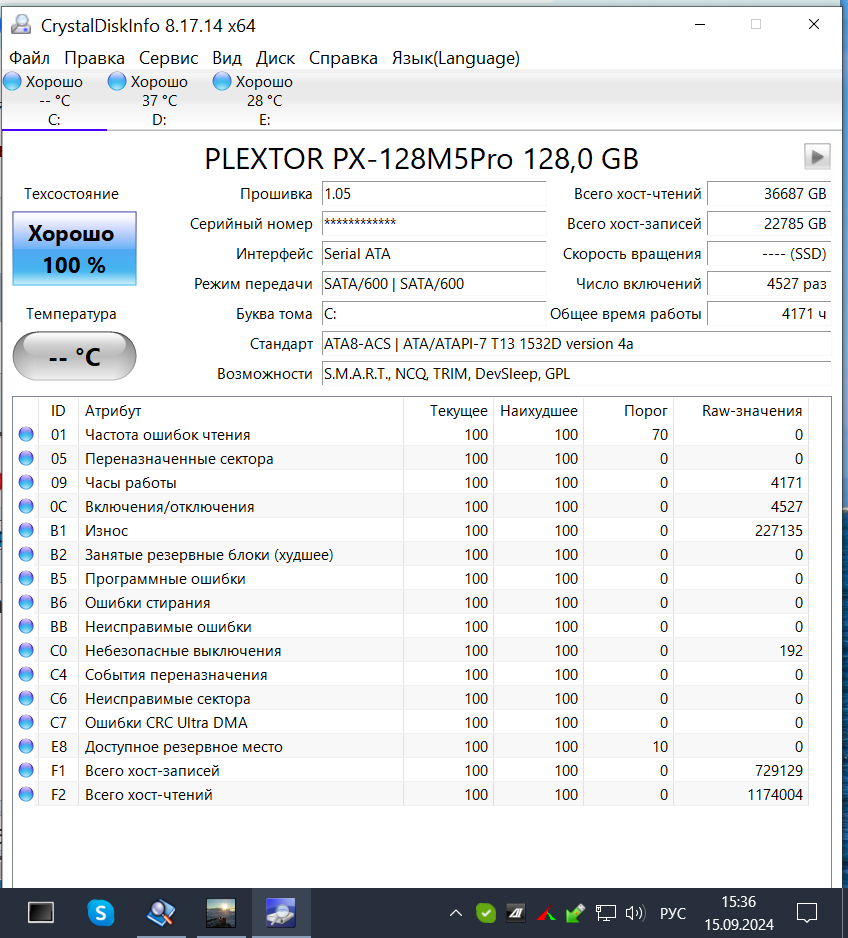Open the Сервис menu
The image size is (848, 938).
[169, 58]
